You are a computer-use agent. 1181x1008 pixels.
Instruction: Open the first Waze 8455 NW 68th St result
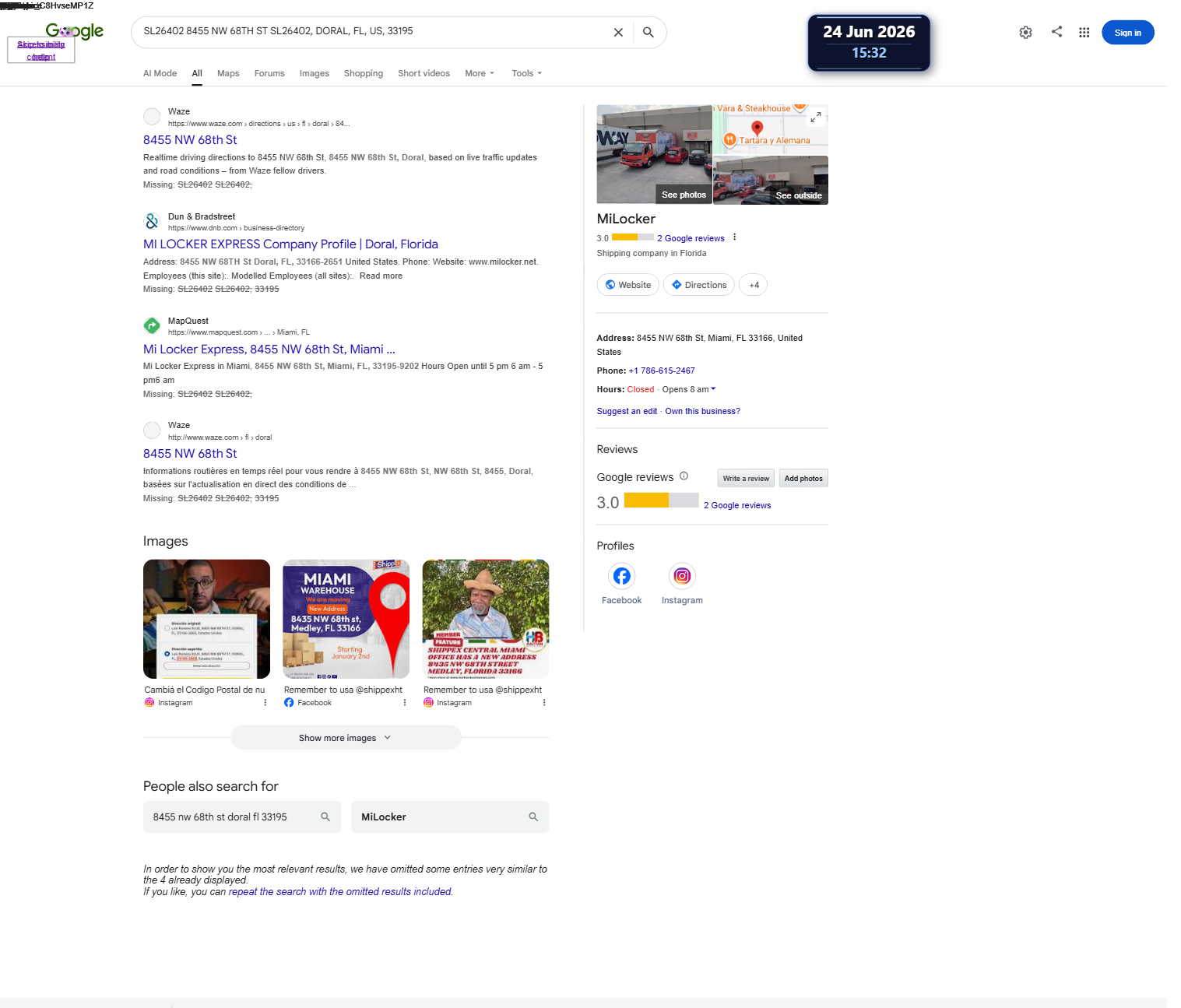point(190,139)
